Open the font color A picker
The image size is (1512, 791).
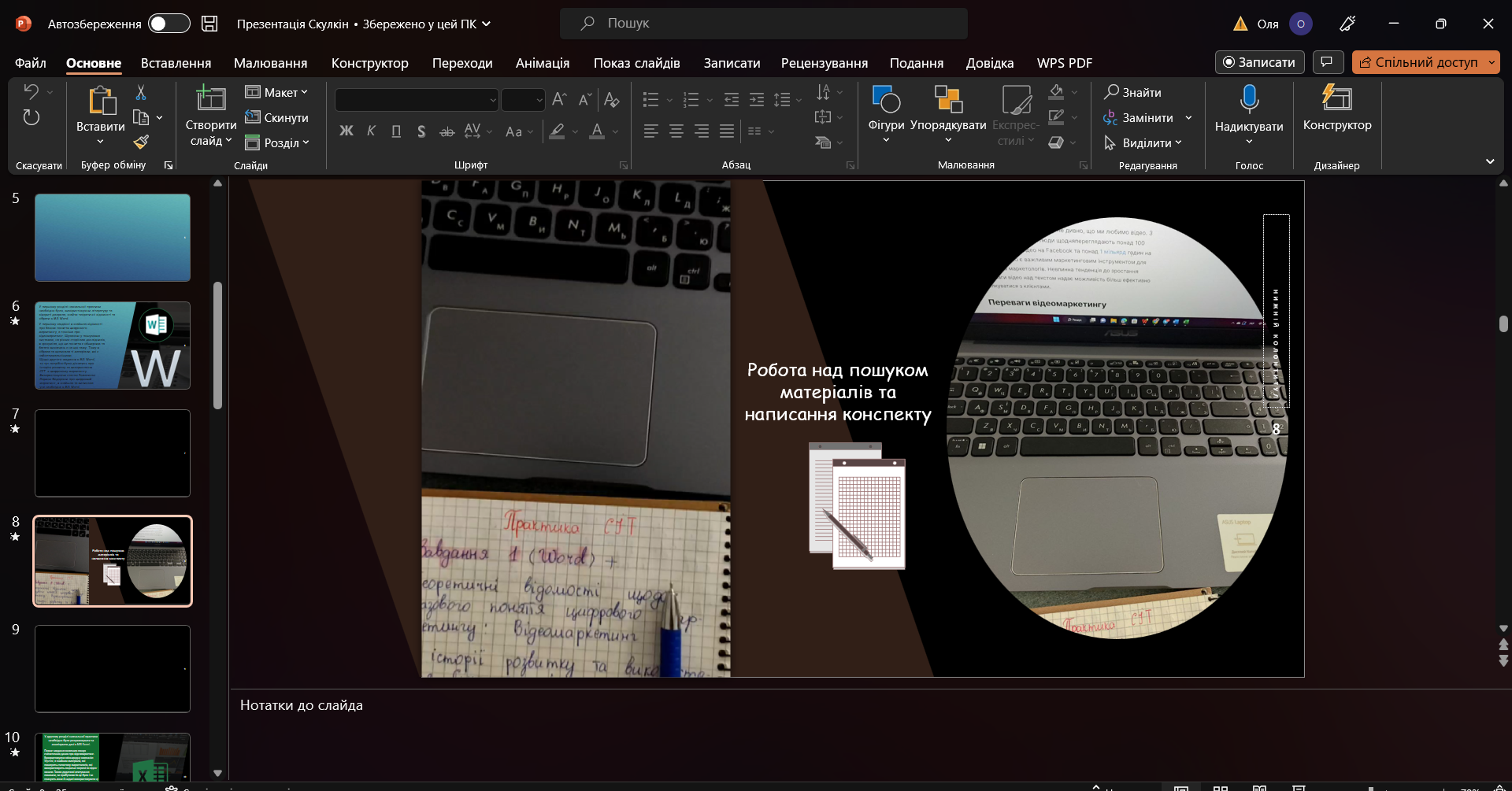coord(598,131)
